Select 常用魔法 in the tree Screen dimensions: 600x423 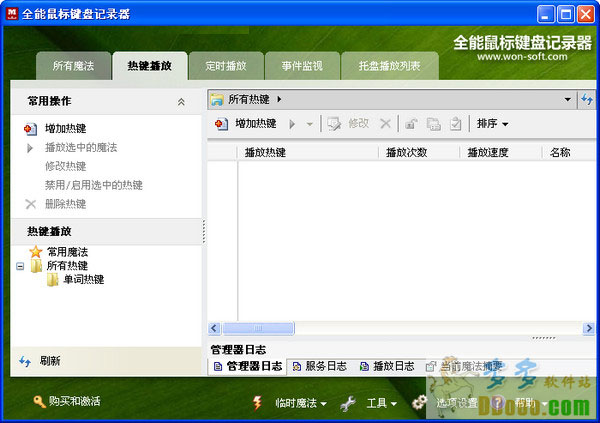[67, 252]
